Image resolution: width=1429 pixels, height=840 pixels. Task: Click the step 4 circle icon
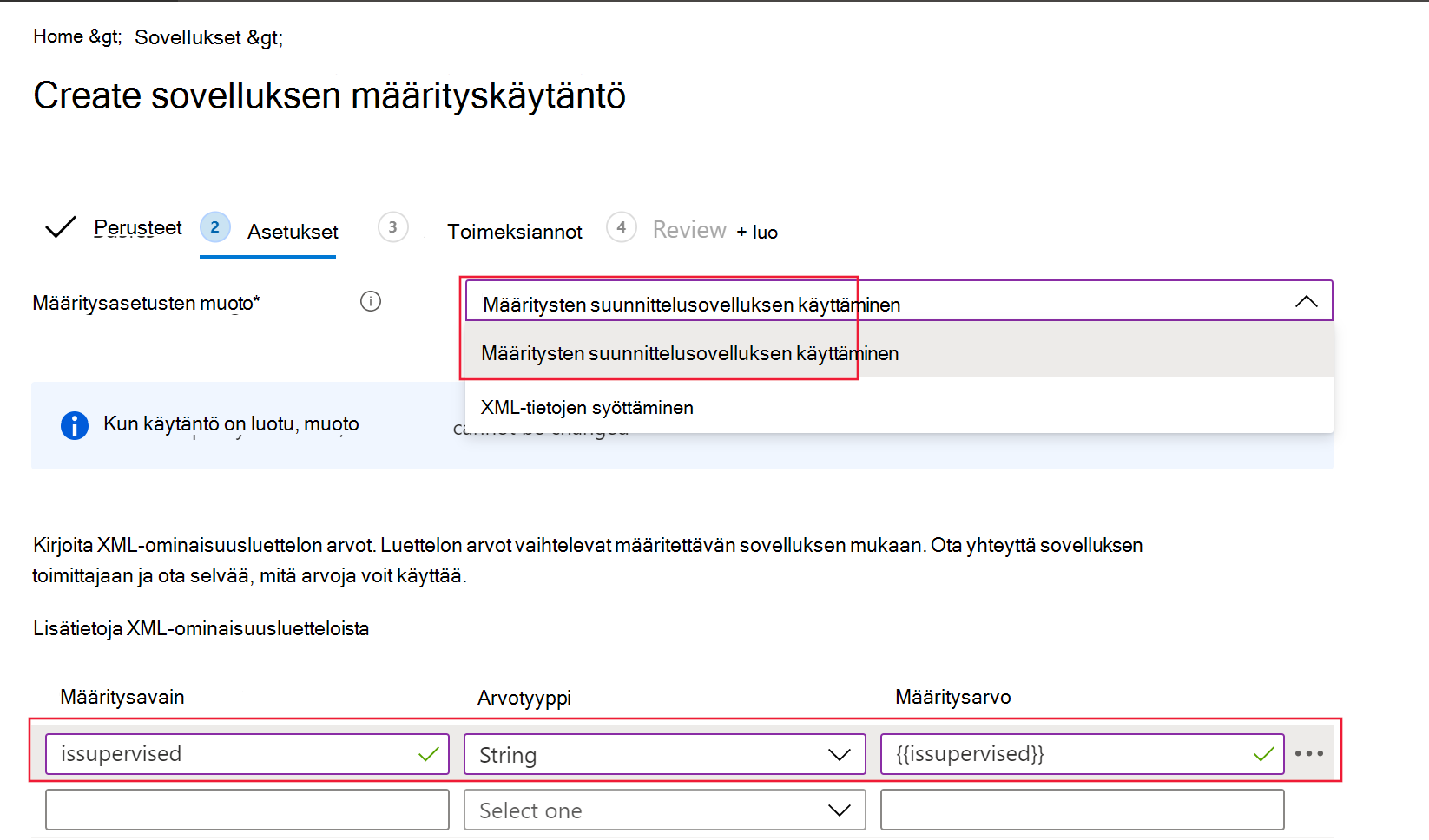pos(622,227)
